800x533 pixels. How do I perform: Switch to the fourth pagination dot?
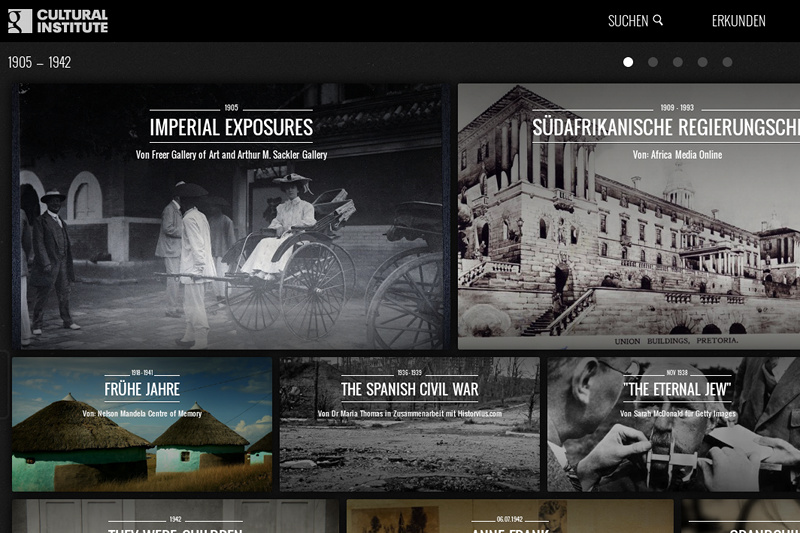(703, 62)
